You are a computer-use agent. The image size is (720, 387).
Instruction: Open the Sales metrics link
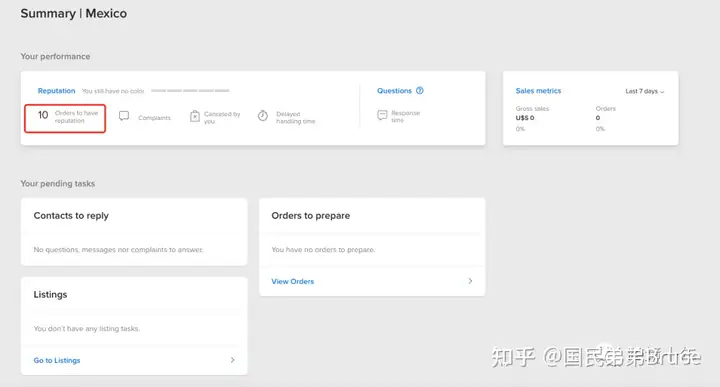(538, 91)
